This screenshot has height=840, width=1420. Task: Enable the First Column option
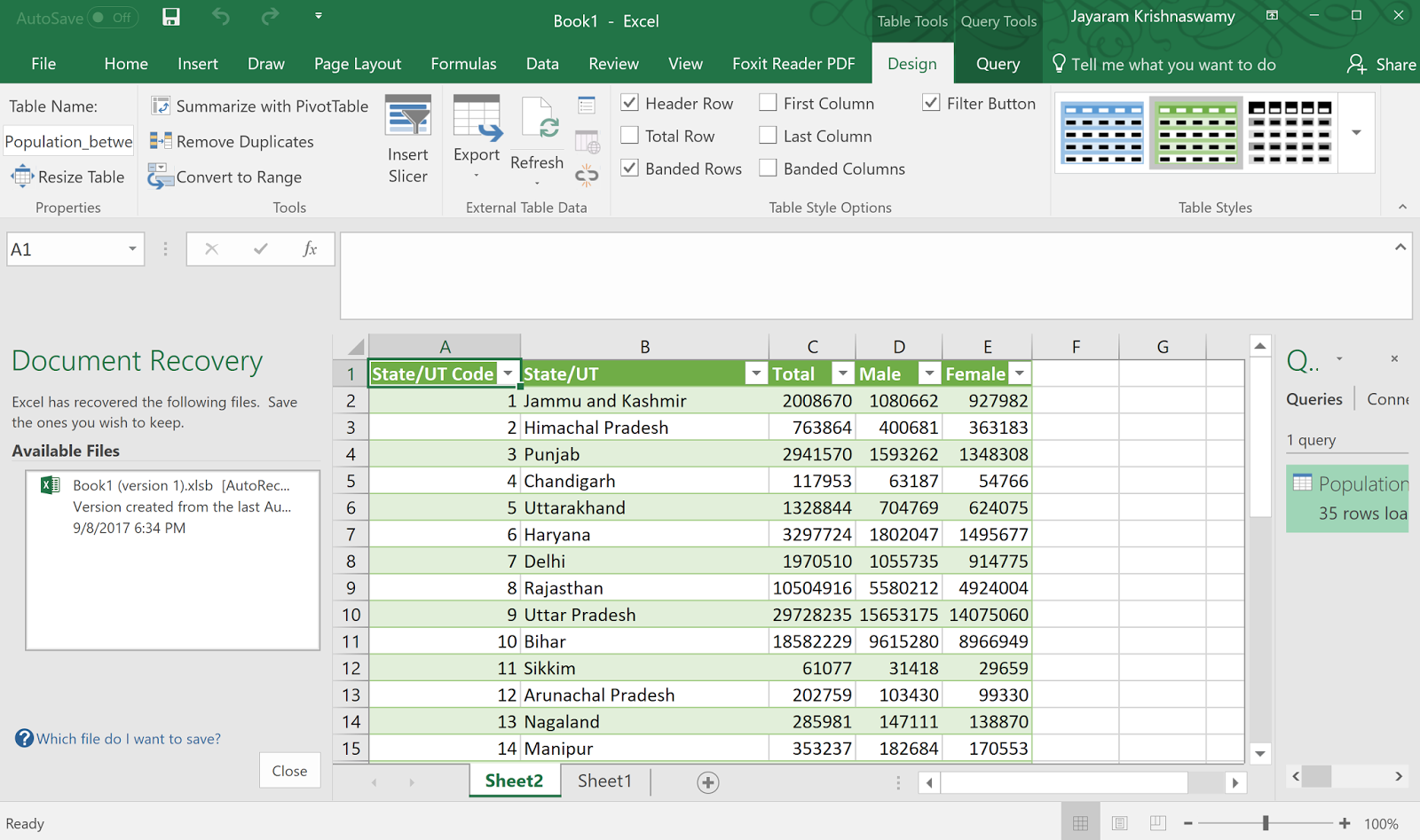click(767, 103)
